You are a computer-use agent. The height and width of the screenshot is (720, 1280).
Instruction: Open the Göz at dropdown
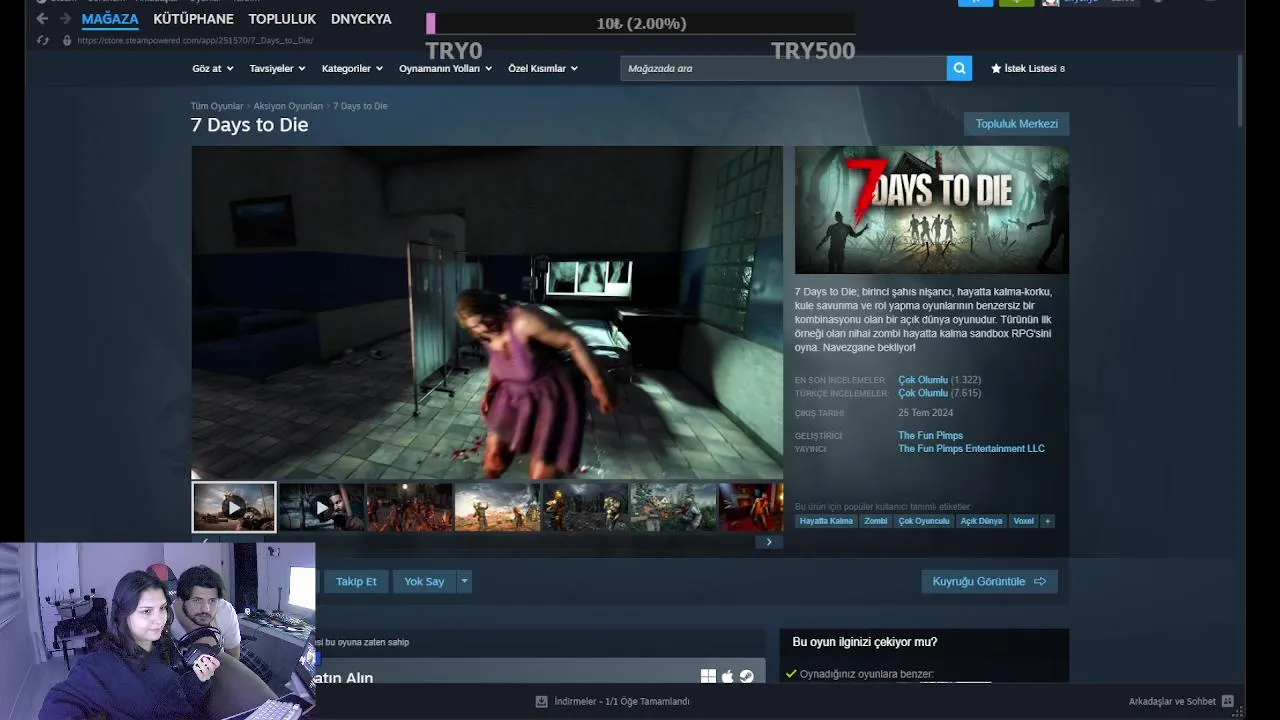click(x=212, y=68)
